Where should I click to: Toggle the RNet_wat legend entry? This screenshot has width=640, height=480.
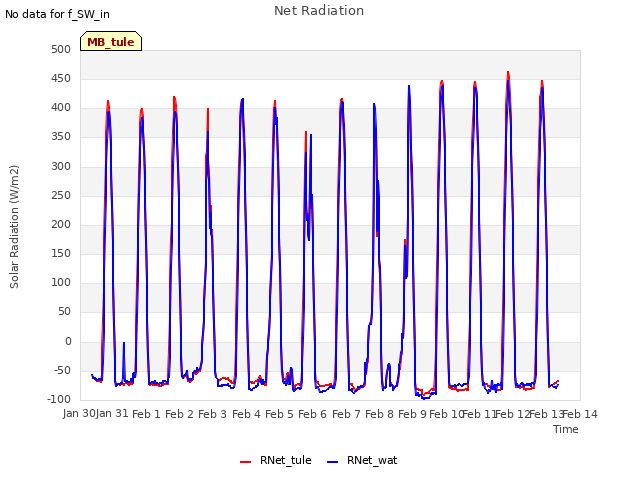coord(362,460)
